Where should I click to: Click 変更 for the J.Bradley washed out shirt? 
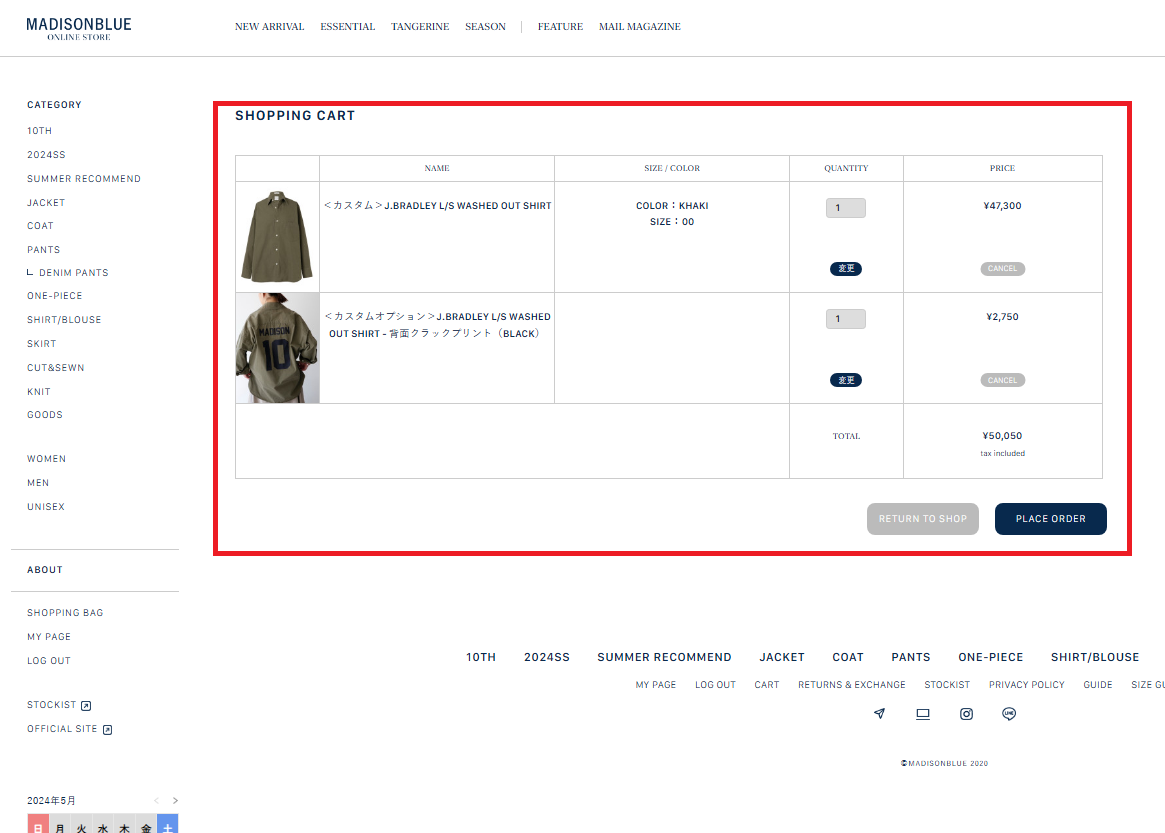tap(846, 268)
